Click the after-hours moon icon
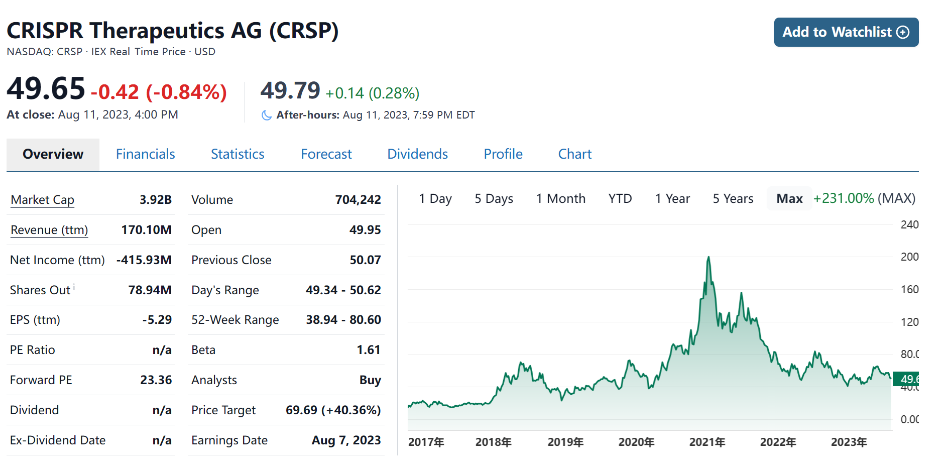 click(266, 115)
